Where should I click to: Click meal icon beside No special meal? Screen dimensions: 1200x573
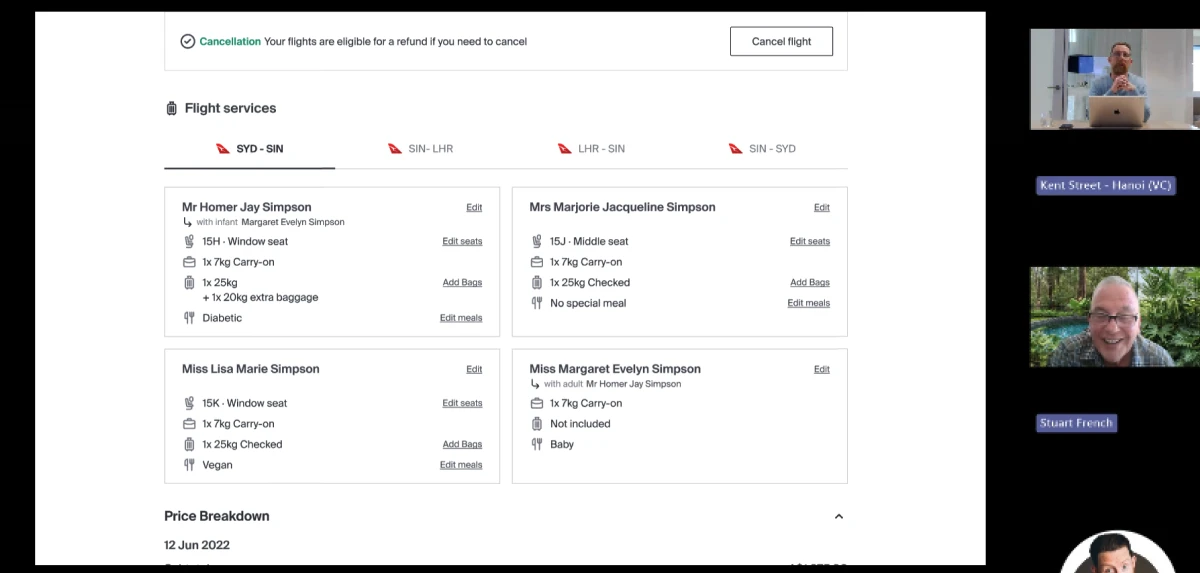click(x=537, y=303)
